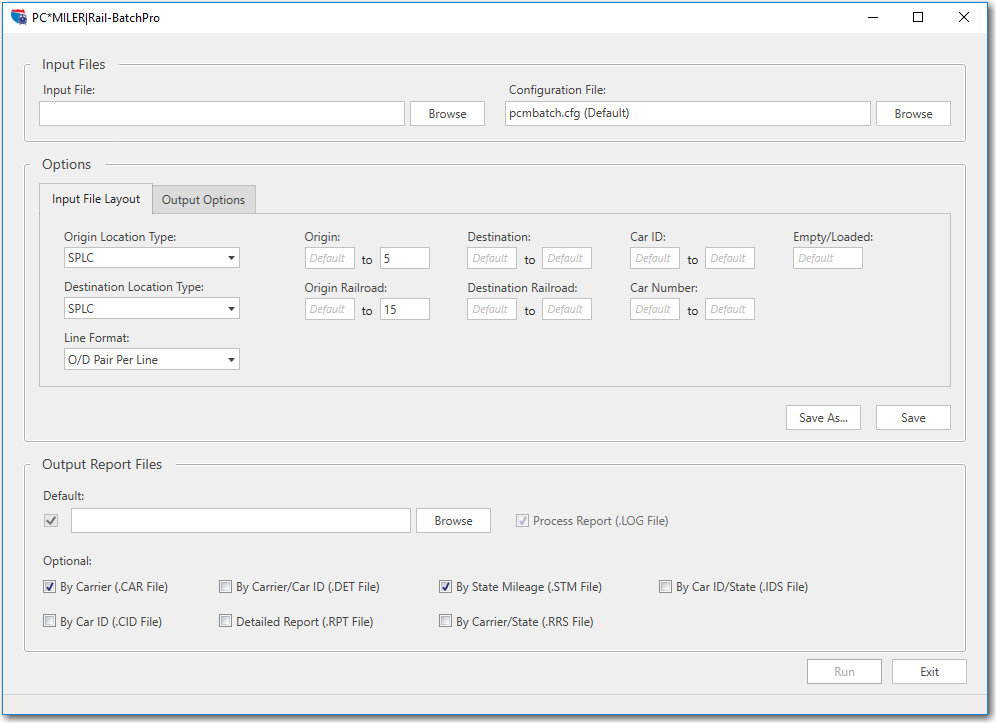Click the PC*MILER app icon in title bar
996x723 pixels.
tap(18, 17)
